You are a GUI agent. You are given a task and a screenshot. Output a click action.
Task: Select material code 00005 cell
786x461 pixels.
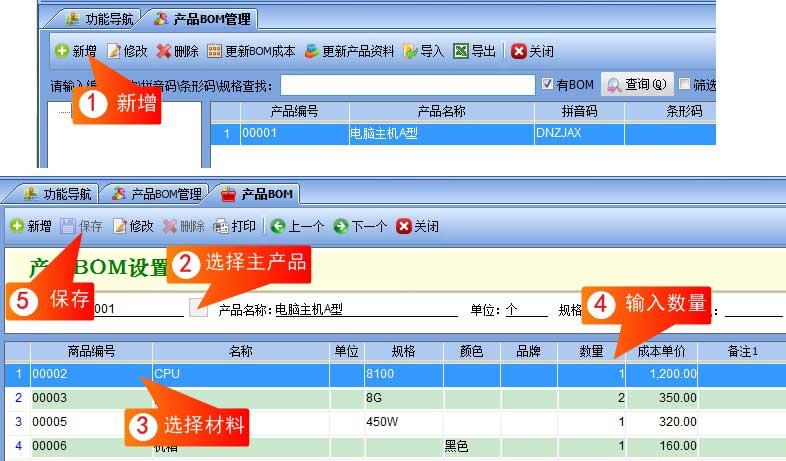pos(91,422)
